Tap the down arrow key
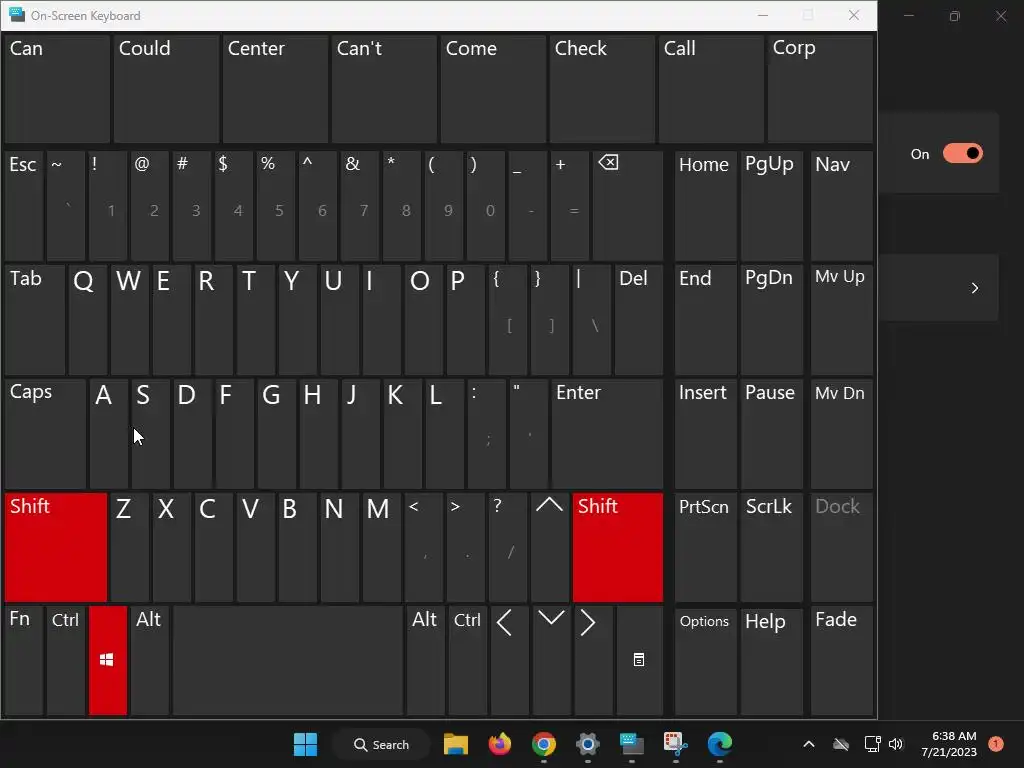Viewport: 1024px width, 768px height. (x=551, y=660)
